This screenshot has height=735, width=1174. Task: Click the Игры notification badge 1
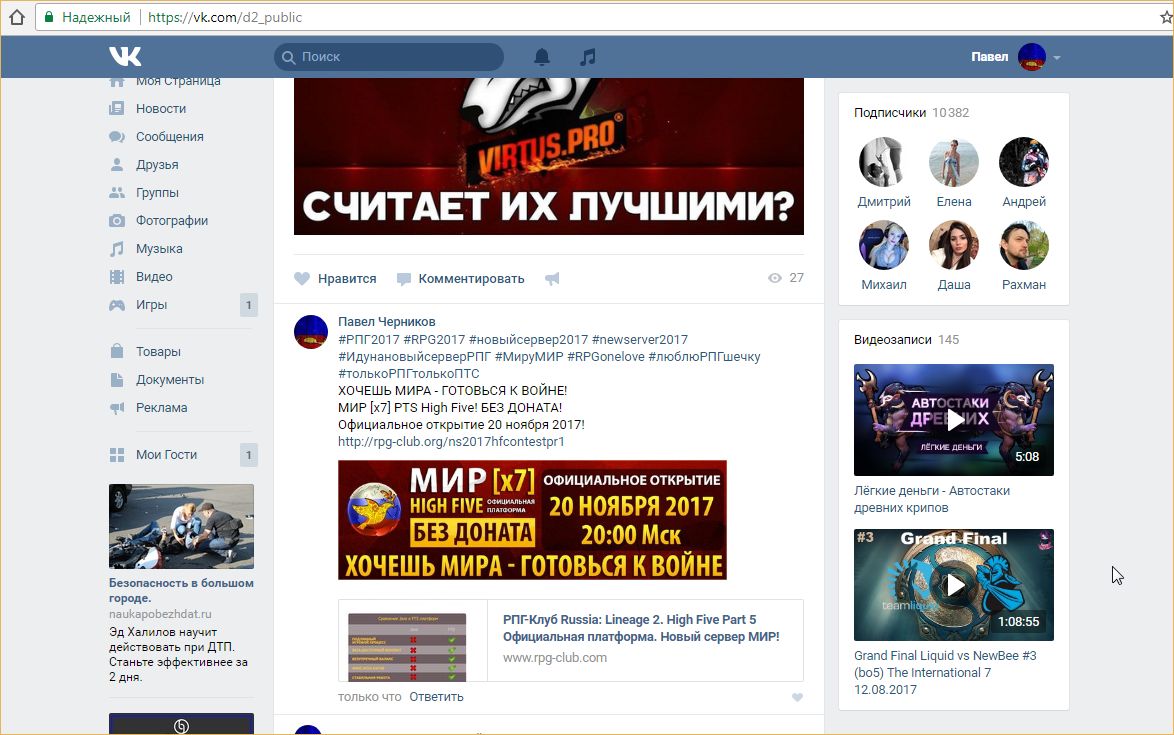[249, 305]
